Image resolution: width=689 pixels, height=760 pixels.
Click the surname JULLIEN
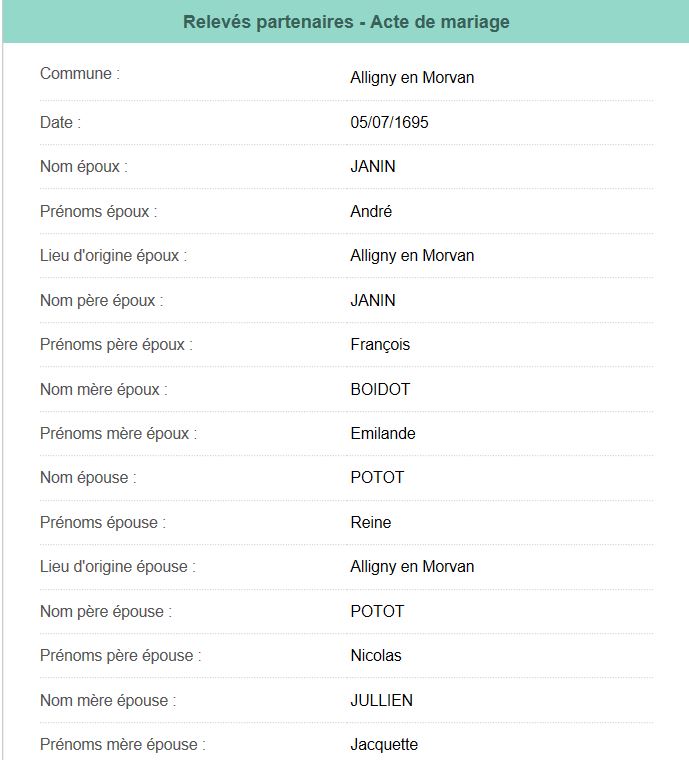click(x=381, y=700)
